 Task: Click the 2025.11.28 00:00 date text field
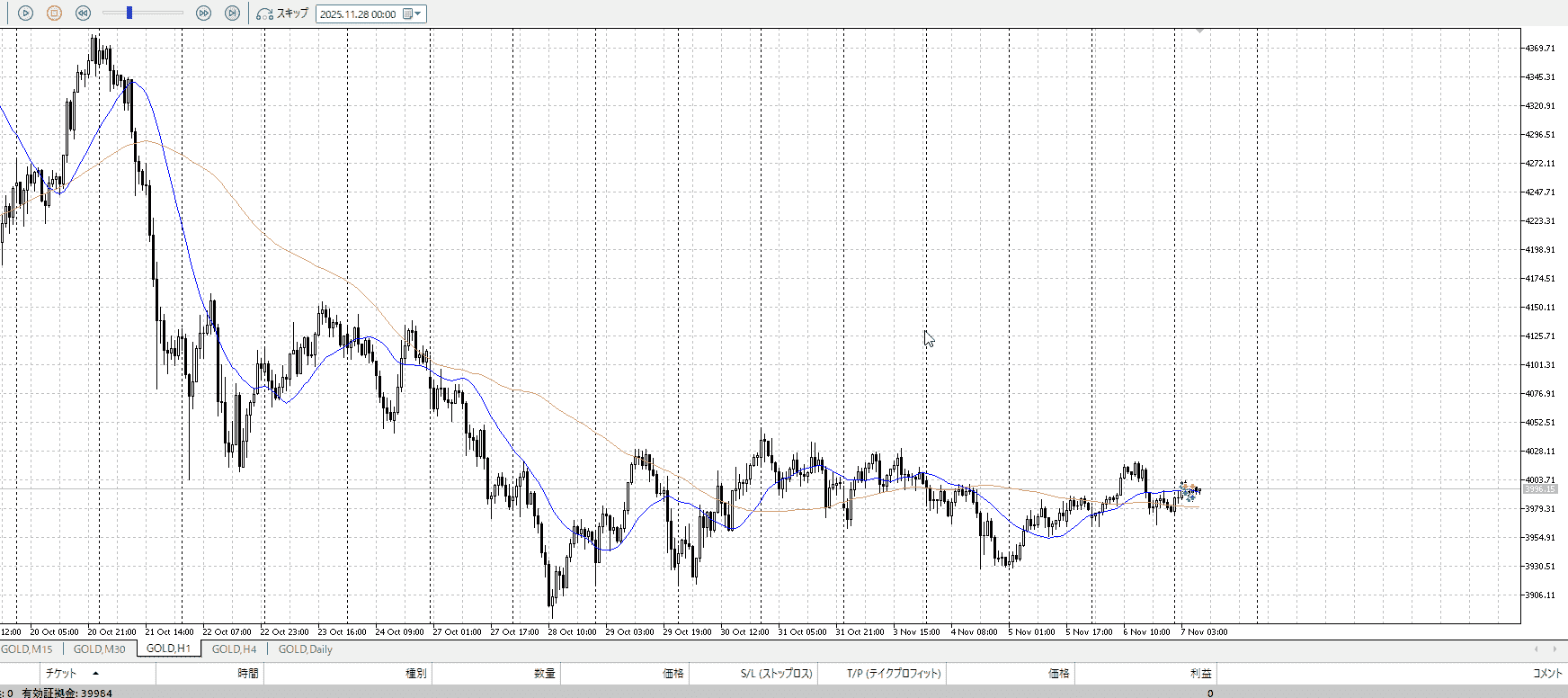[x=358, y=14]
